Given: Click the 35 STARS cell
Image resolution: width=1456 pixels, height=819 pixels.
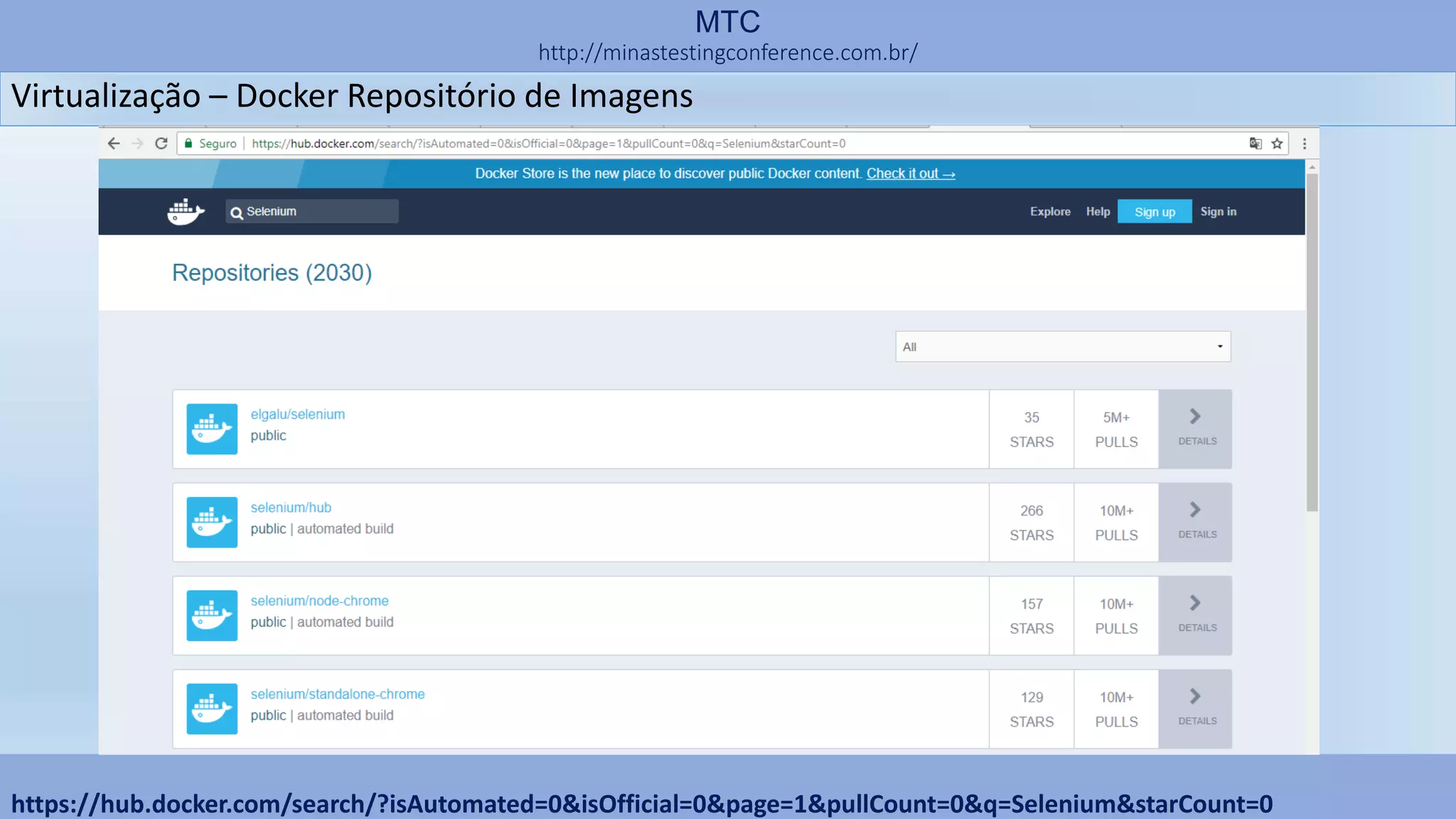Looking at the screenshot, I should point(1032,429).
